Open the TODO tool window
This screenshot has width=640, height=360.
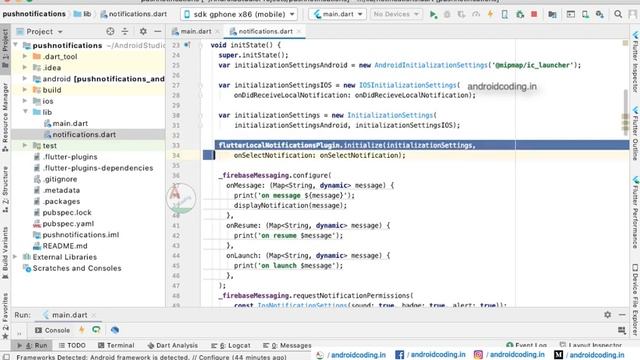click(x=72, y=345)
